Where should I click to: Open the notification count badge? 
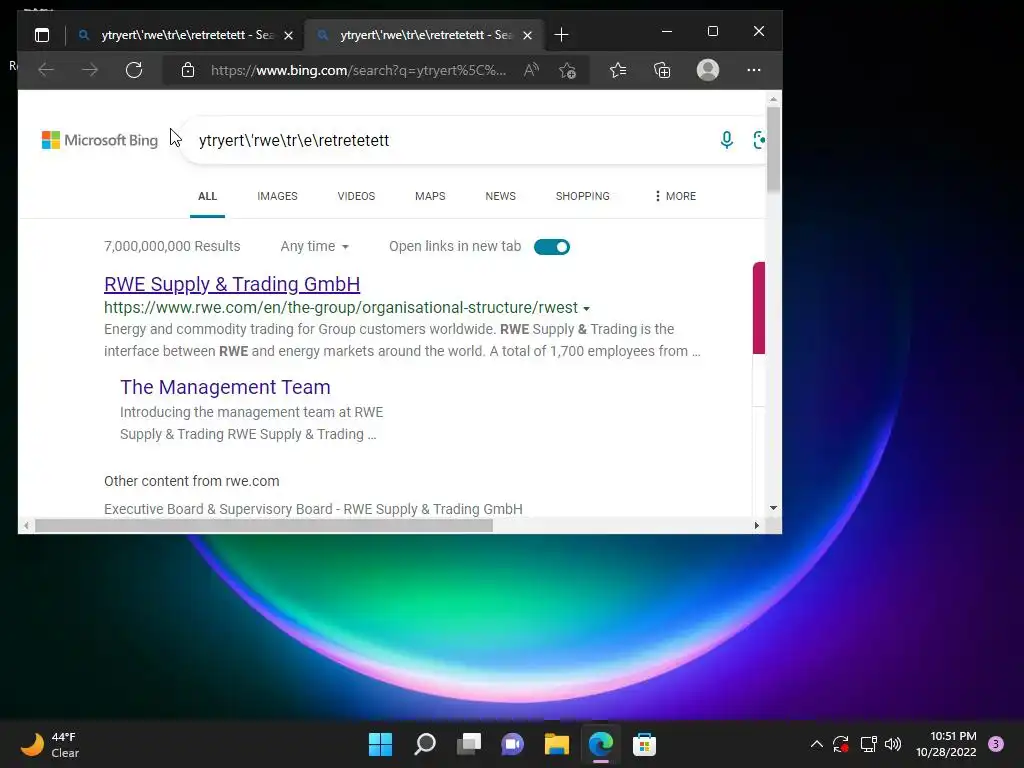(x=996, y=744)
